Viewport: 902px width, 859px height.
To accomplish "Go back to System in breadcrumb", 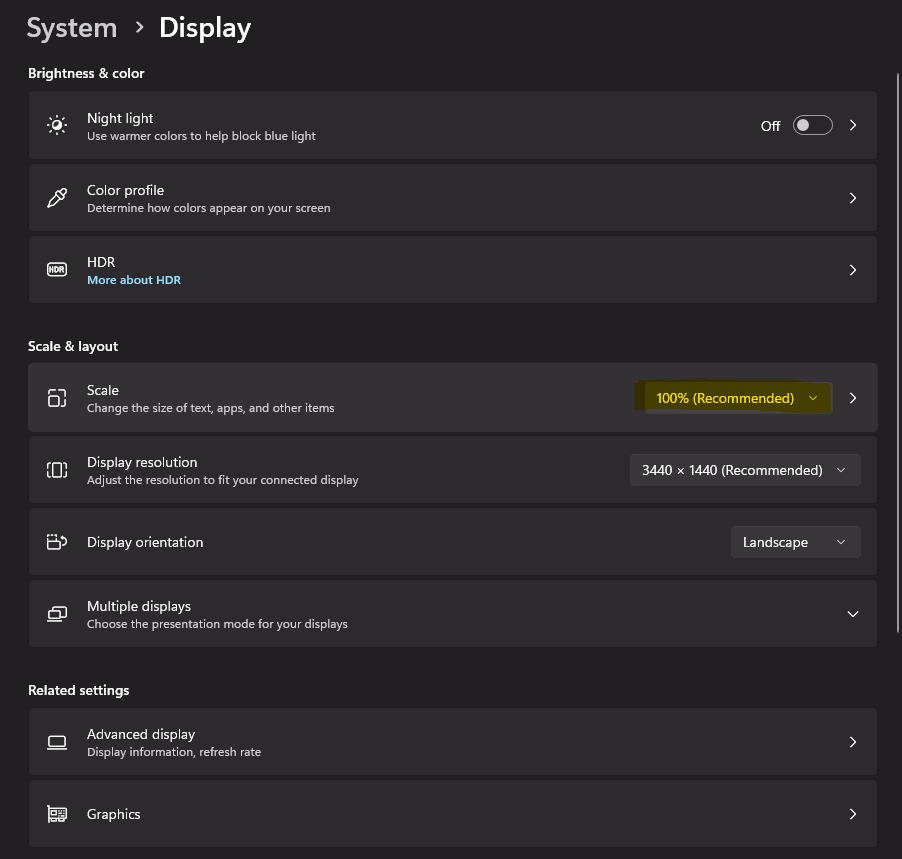I will (71, 28).
